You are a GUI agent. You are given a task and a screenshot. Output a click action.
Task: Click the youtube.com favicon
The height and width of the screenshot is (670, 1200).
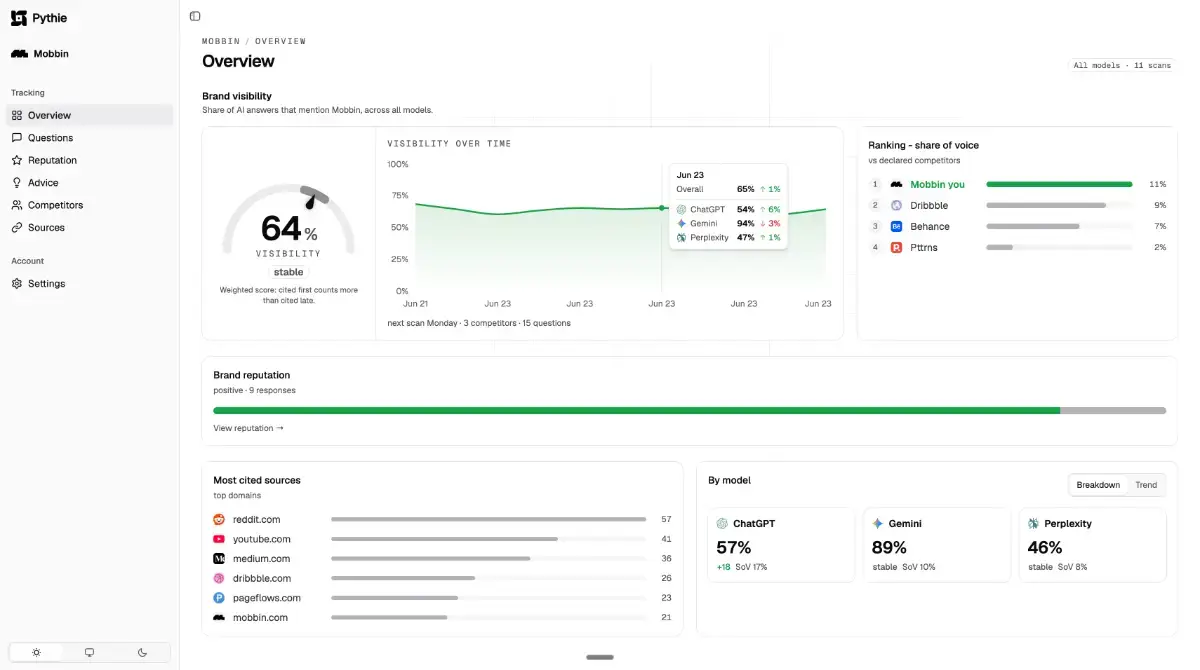tap(219, 539)
